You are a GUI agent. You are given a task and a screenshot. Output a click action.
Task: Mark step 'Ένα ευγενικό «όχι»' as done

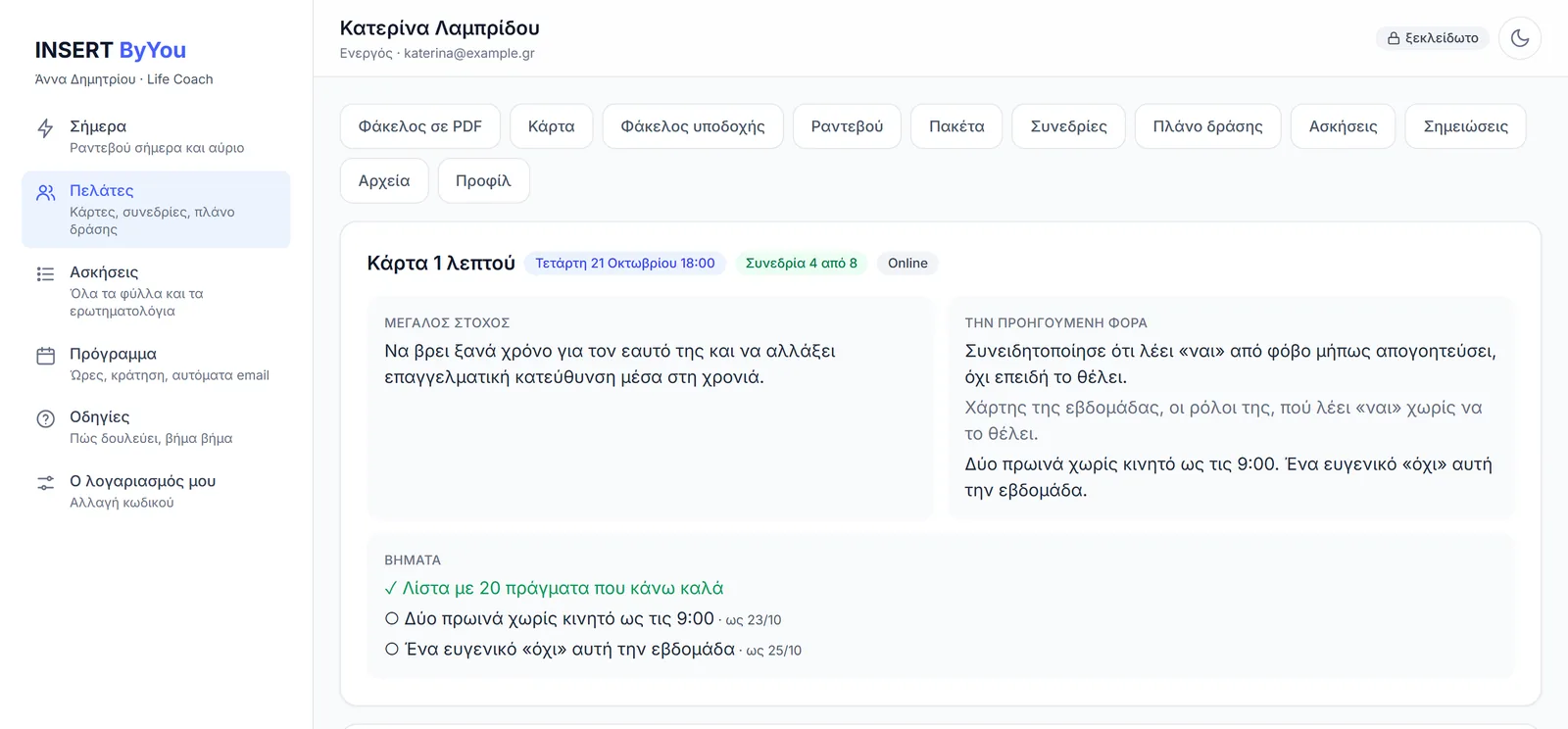(x=392, y=649)
